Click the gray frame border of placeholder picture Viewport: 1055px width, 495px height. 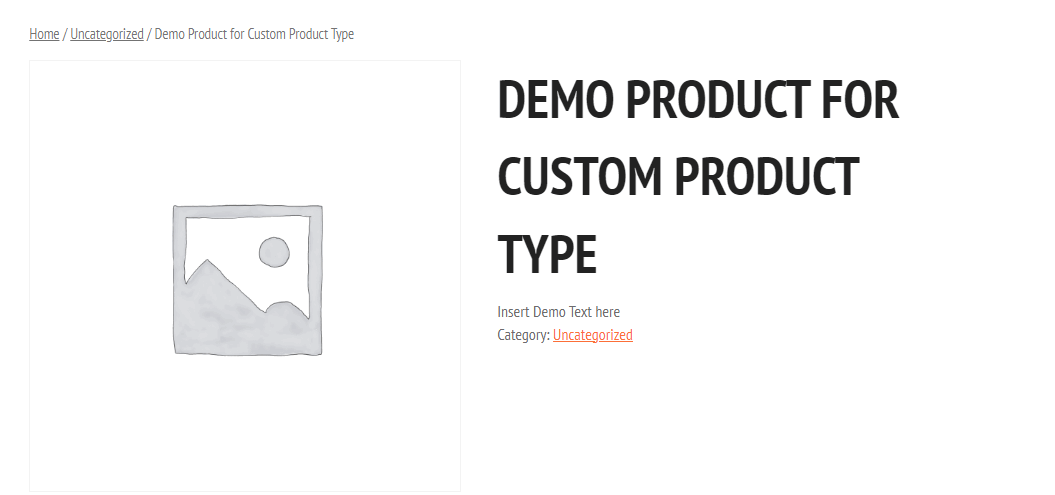coord(179,280)
